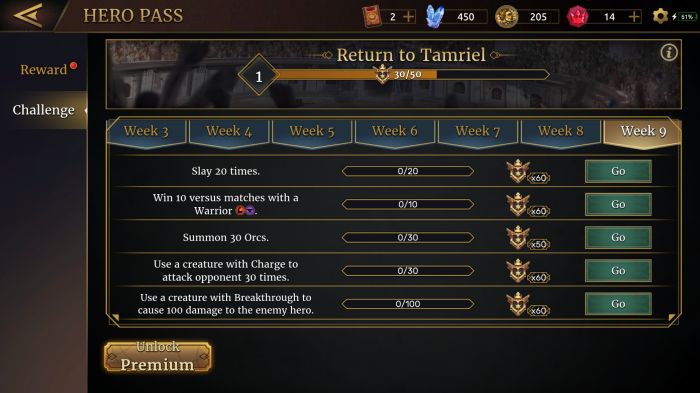
Task: Add more red gems with plus icon
Action: tap(634, 17)
